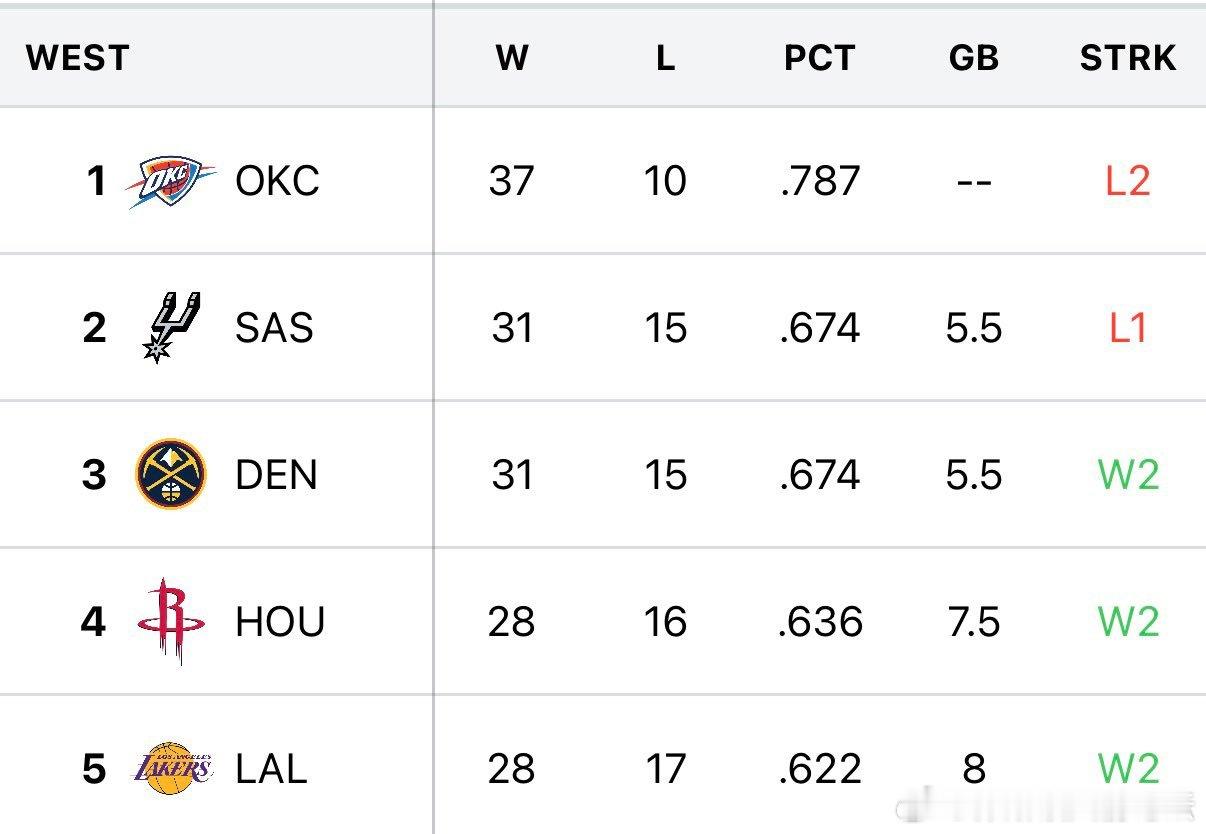Viewport: 1206px width, 834px height.
Task: Open the OKC team link
Action: point(277,182)
